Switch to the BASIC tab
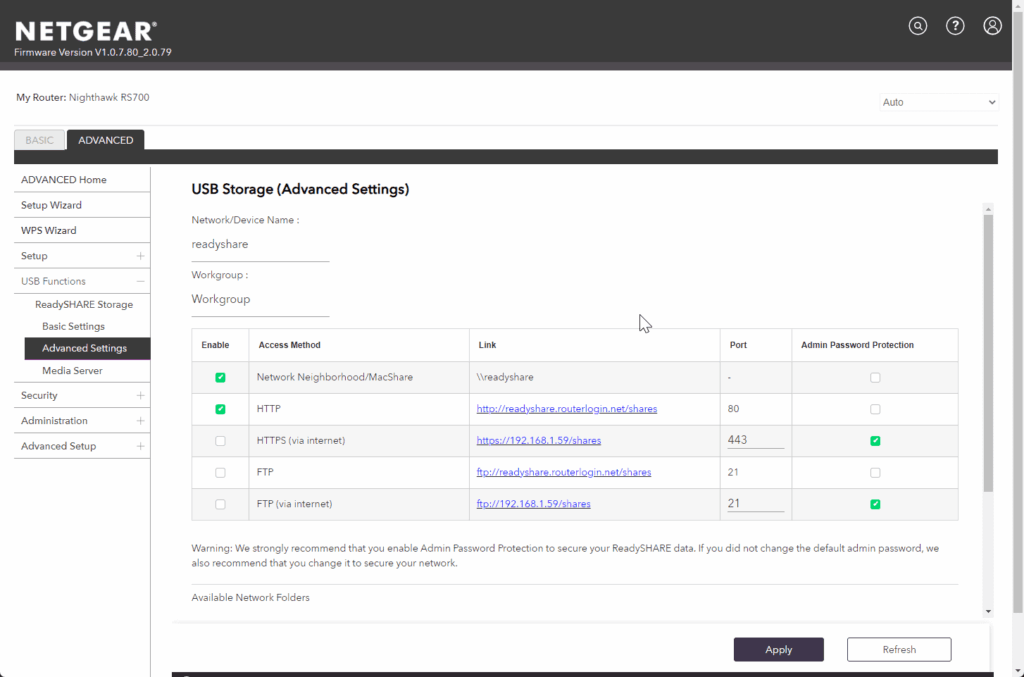Image resolution: width=1024 pixels, height=677 pixels. (x=40, y=140)
